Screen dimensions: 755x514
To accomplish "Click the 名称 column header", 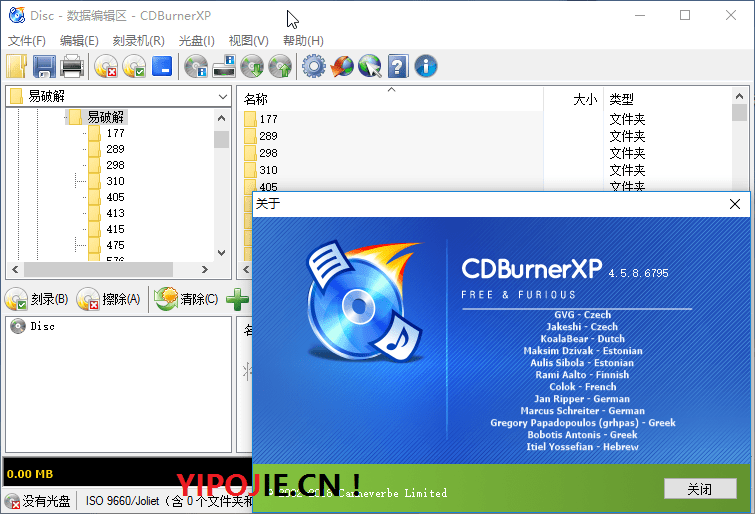I will (257, 99).
